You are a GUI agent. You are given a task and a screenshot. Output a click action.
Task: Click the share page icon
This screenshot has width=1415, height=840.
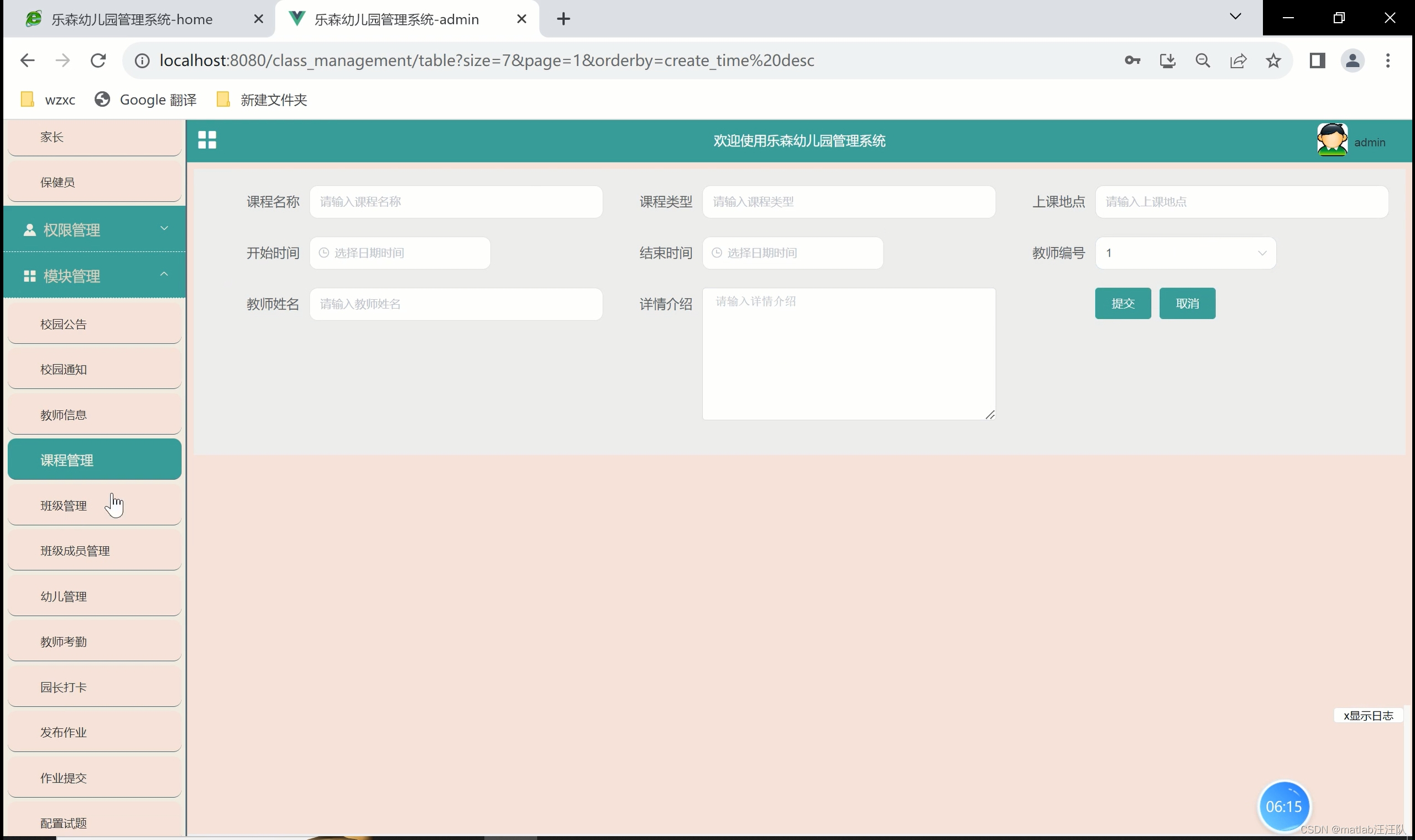(x=1238, y=61)
